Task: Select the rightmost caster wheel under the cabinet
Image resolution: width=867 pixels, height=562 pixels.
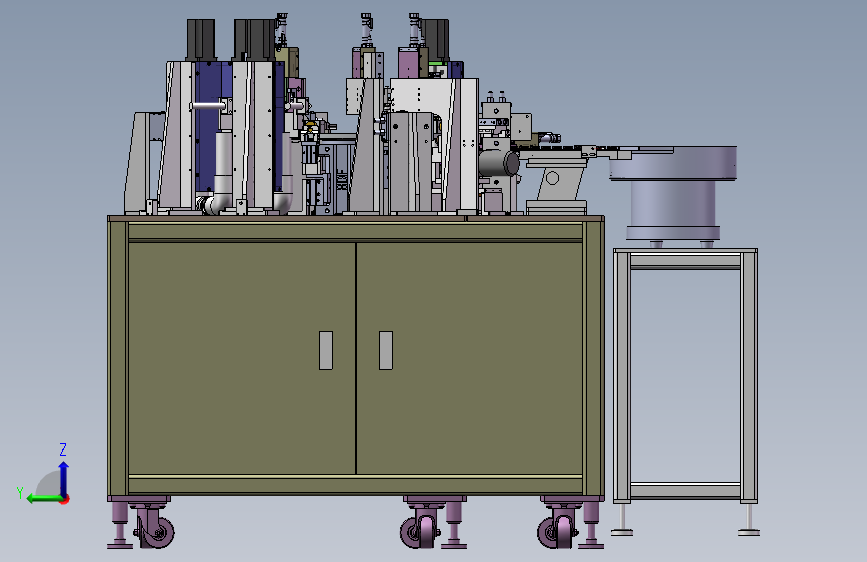Action: click(x=557, y=531)
